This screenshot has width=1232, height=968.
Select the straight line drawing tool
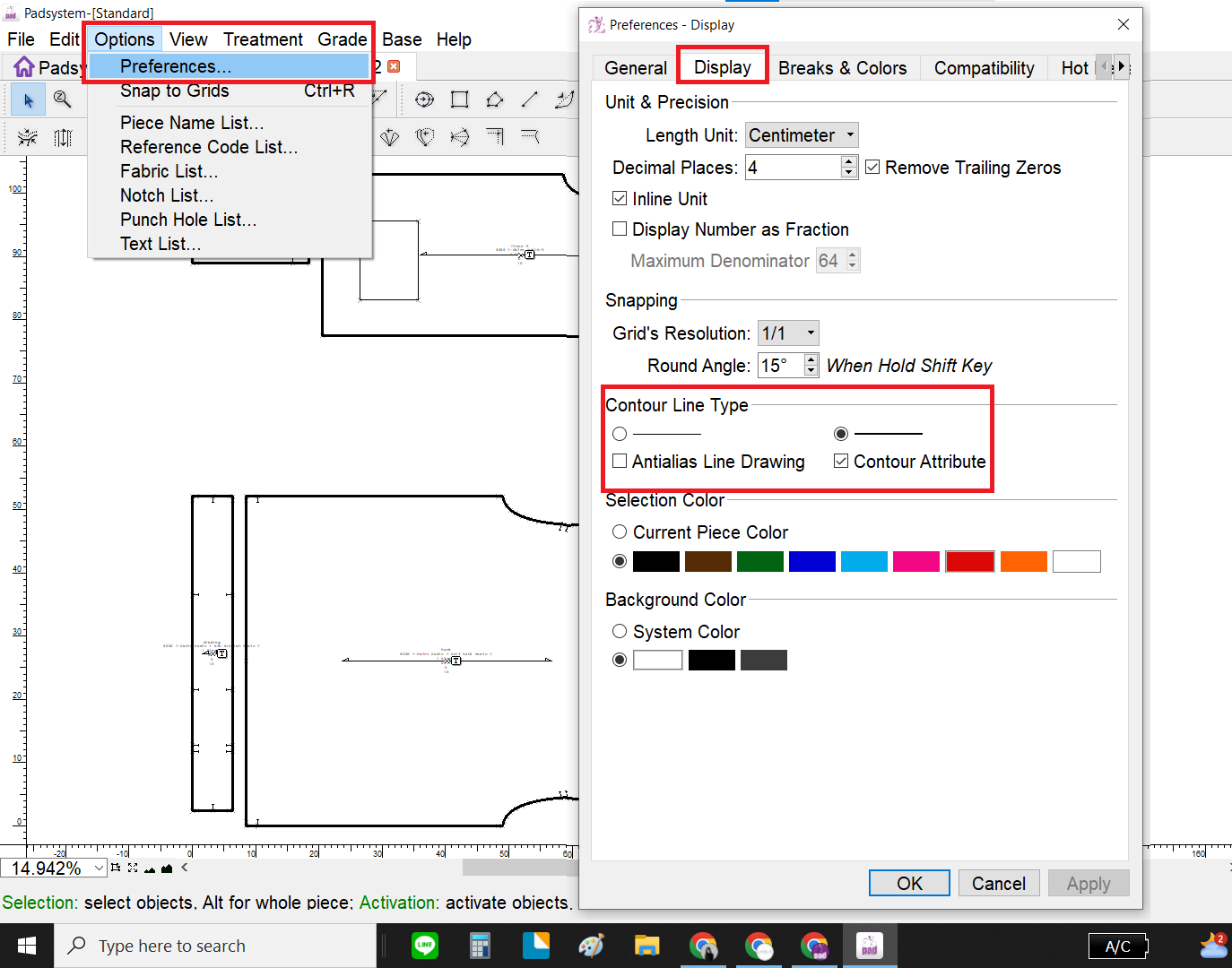[529, 99]
